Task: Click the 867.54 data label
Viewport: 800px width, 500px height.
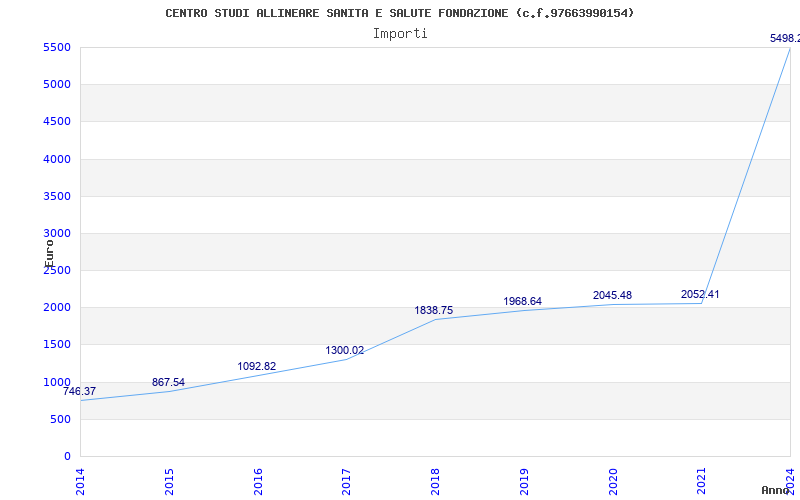Action: pyautogui.click(x=168, y=382)
